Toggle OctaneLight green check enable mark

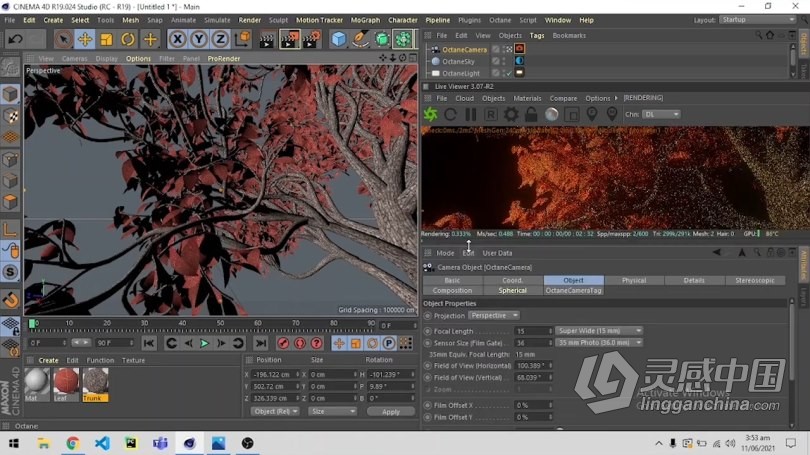[509, 73]
